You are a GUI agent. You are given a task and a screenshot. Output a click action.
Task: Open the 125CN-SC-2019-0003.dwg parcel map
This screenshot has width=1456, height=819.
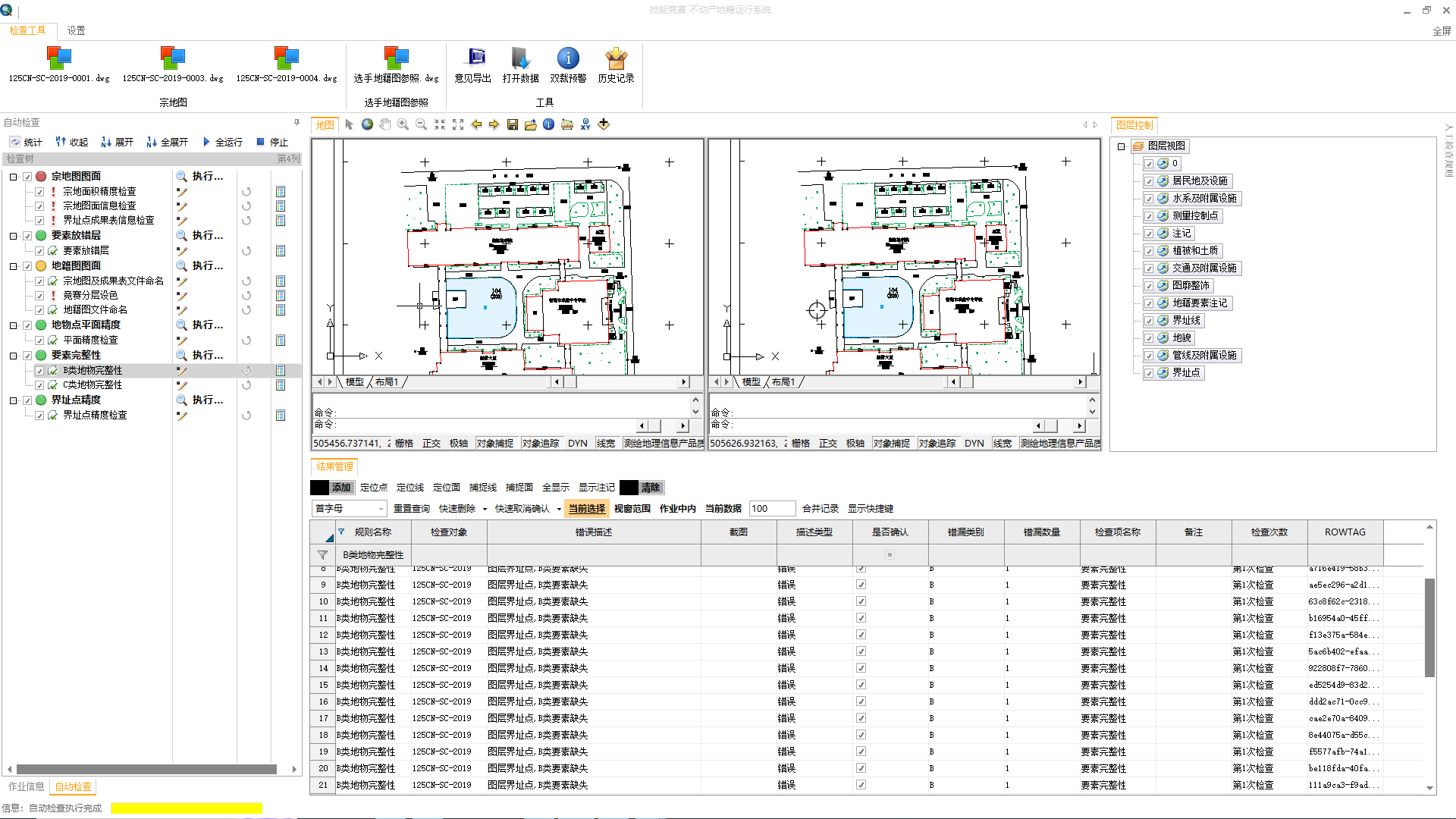[x=173, y=64]
